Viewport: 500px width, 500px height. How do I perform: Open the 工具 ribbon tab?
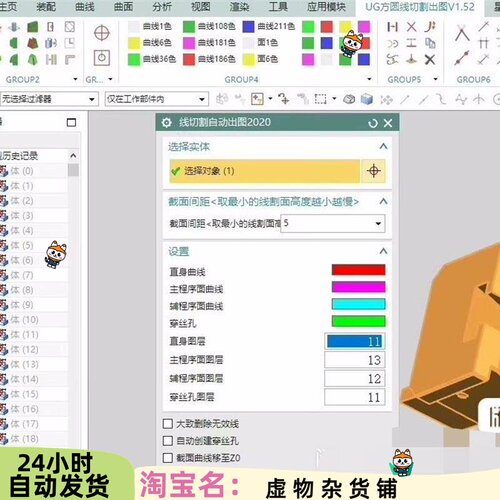[278, 7]
